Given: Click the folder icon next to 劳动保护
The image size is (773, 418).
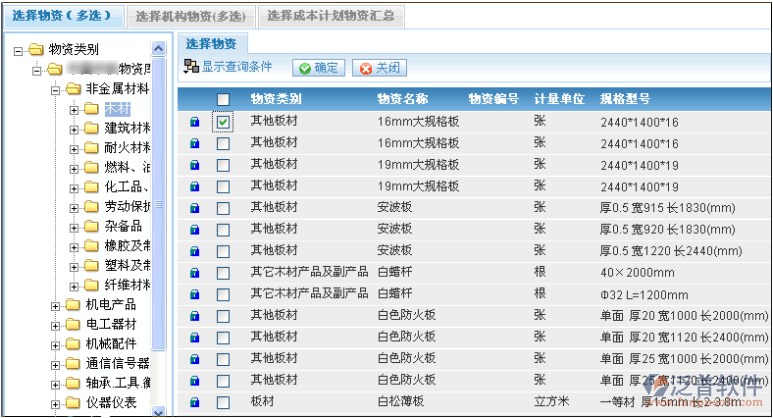Looking at the screenshot, I should [91, 206].
